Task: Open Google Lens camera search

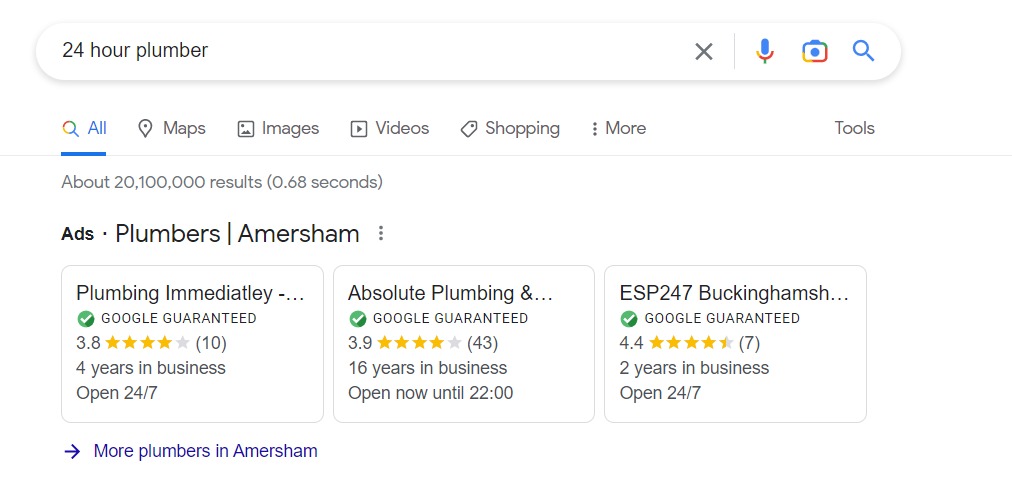Action: tap(815, 51)
